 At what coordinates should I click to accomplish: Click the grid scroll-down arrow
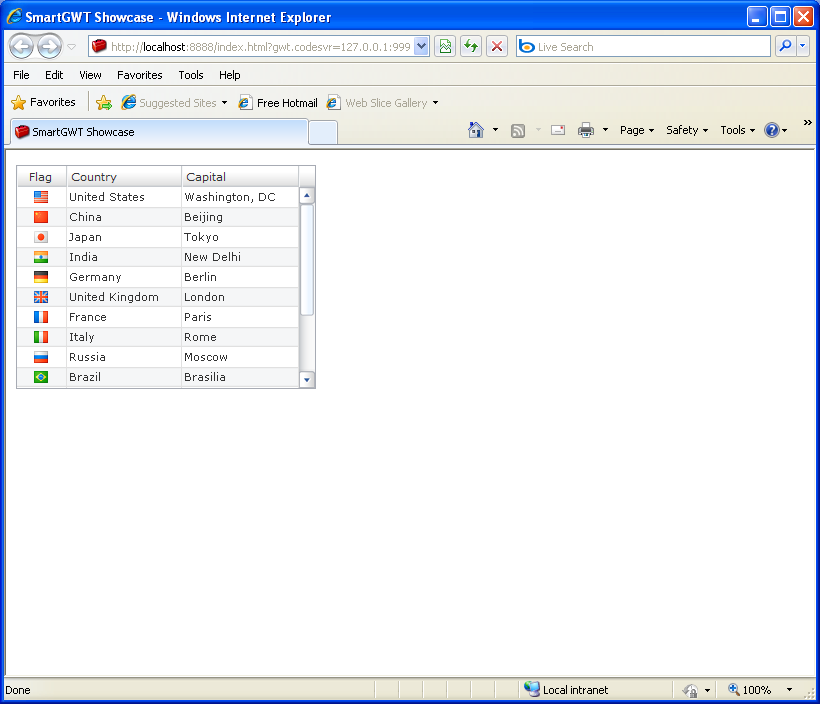click(307, 380)
